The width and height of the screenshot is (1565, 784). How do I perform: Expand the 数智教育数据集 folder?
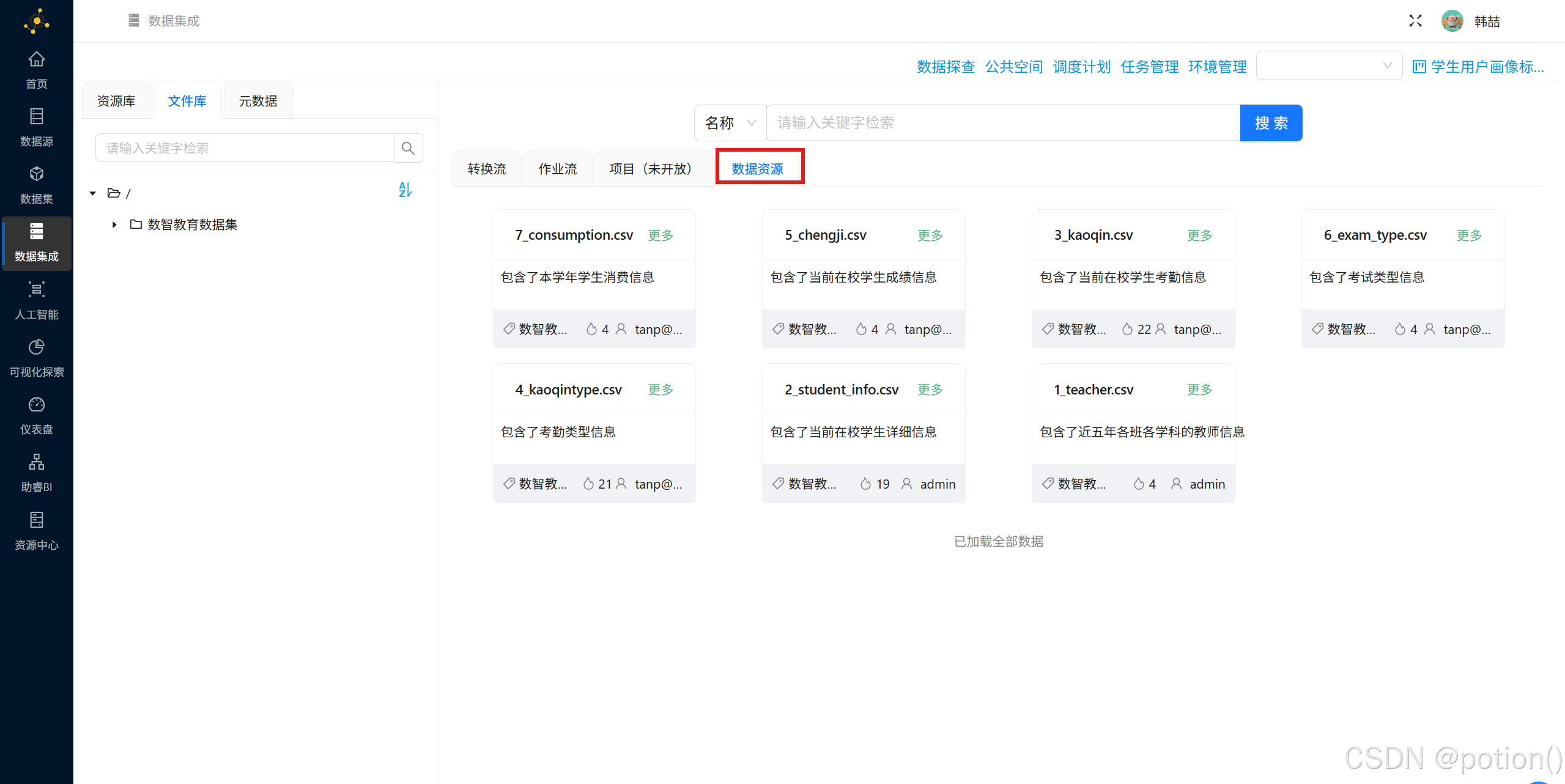coord(114,224)
